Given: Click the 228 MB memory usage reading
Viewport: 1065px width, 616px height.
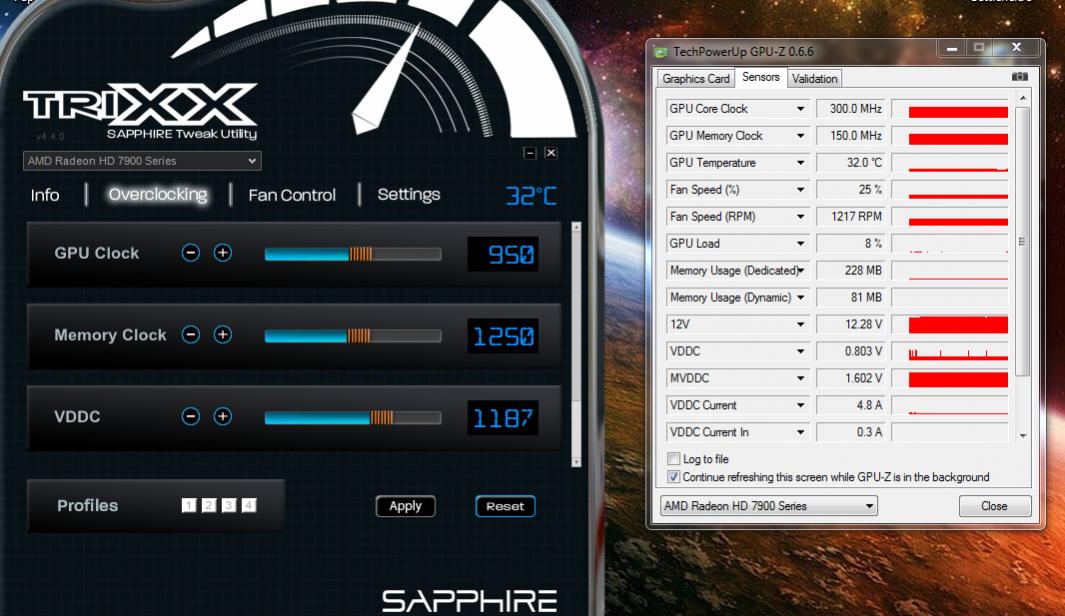Looking at the screenshot, I should pos(851,270).
